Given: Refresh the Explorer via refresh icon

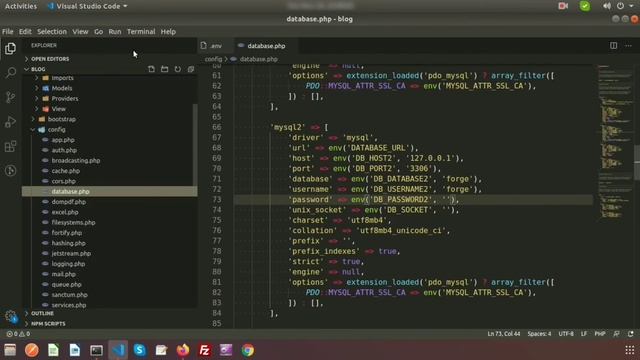Looking at the screenshot, I should 178,69.
